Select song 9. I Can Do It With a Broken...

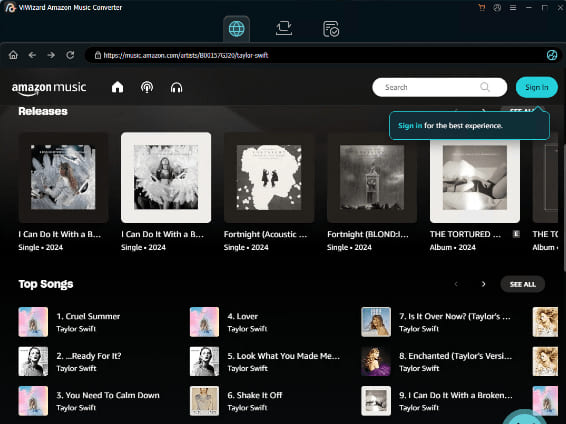(x=456, y=395)
